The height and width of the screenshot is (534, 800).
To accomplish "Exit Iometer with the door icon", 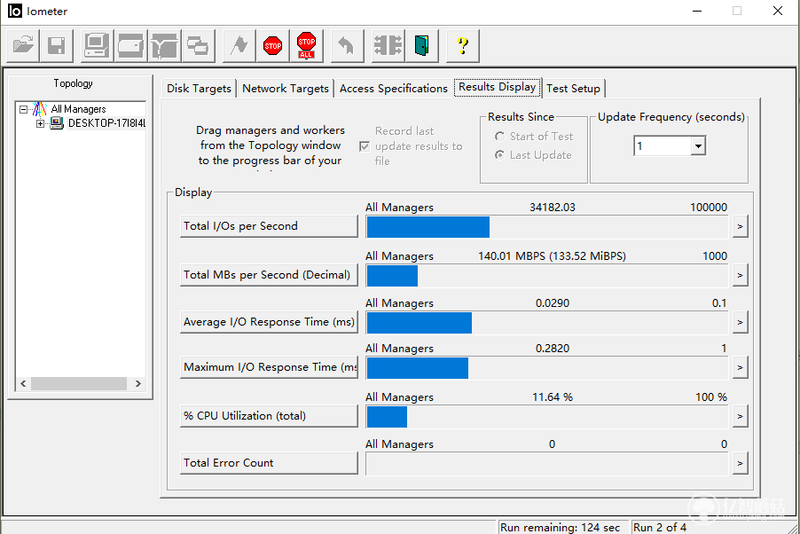I will pos(421,46).
